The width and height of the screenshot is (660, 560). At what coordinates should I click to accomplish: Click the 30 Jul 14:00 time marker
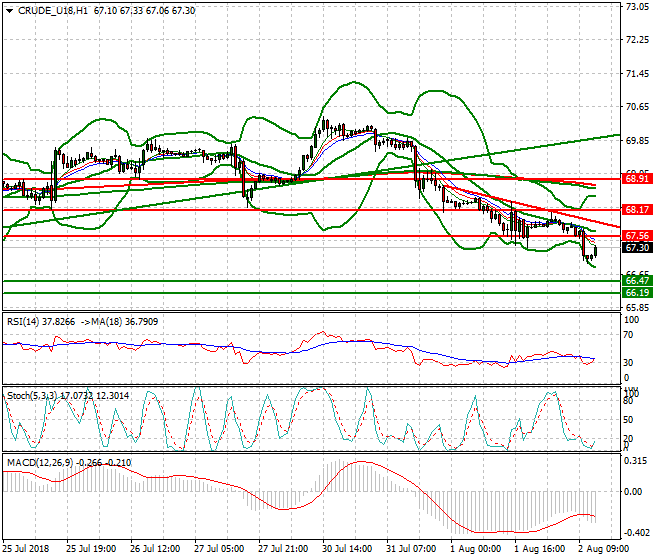pos(347,549)
